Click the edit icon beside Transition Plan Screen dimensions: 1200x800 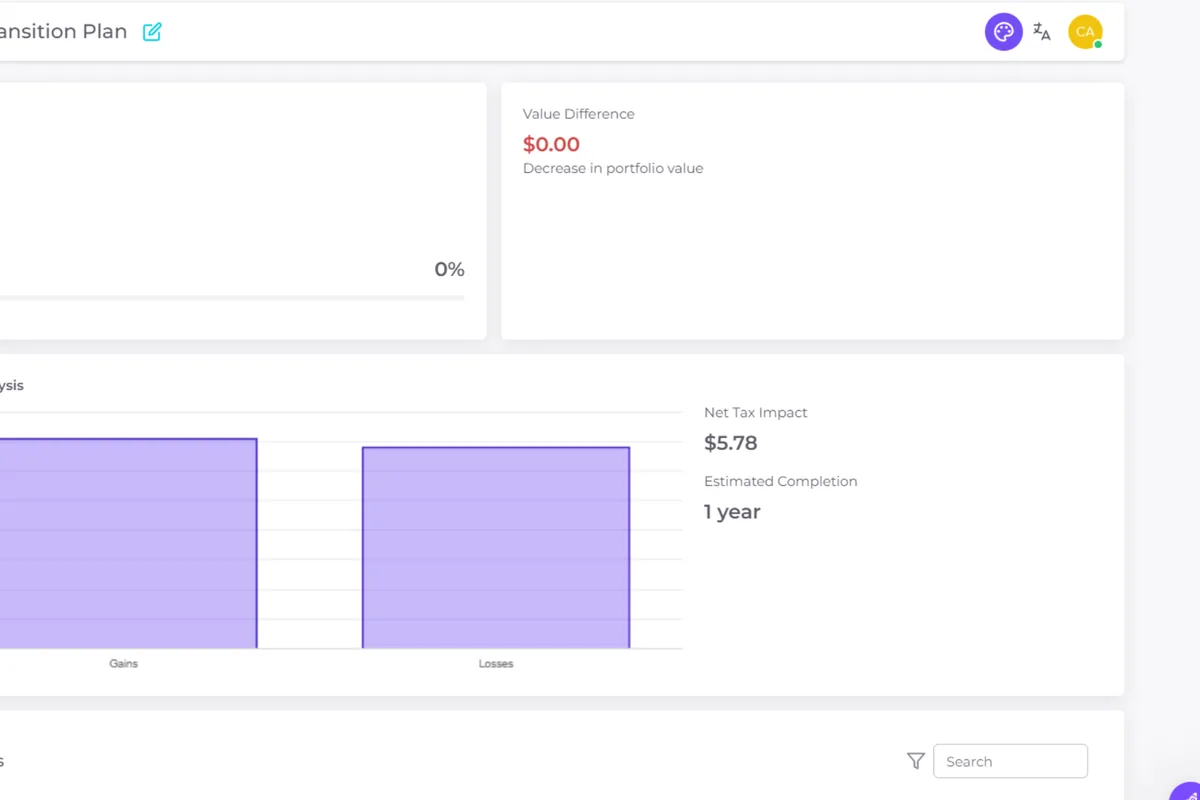(152, 32)
